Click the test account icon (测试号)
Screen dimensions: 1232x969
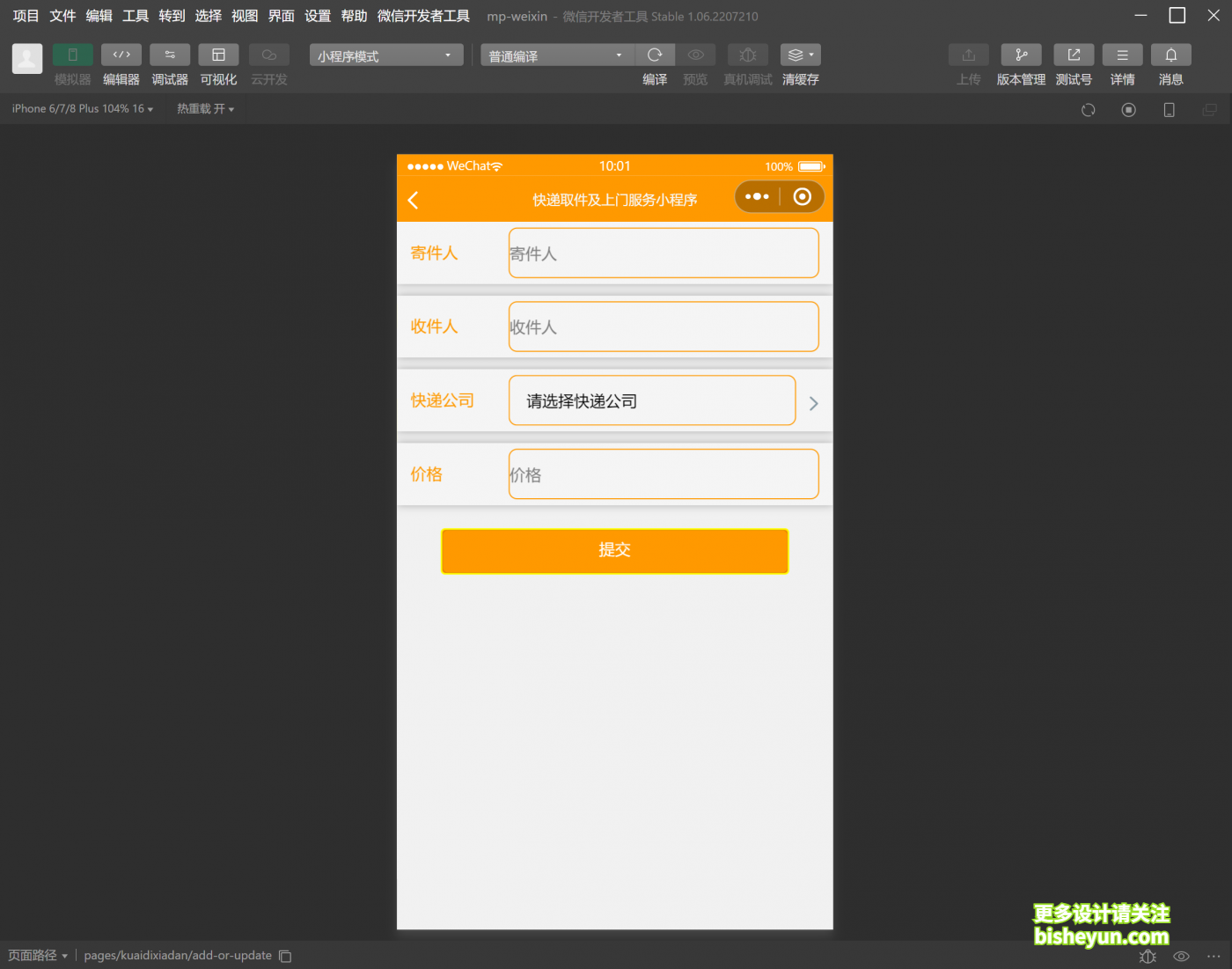(x=1074, y=55)
